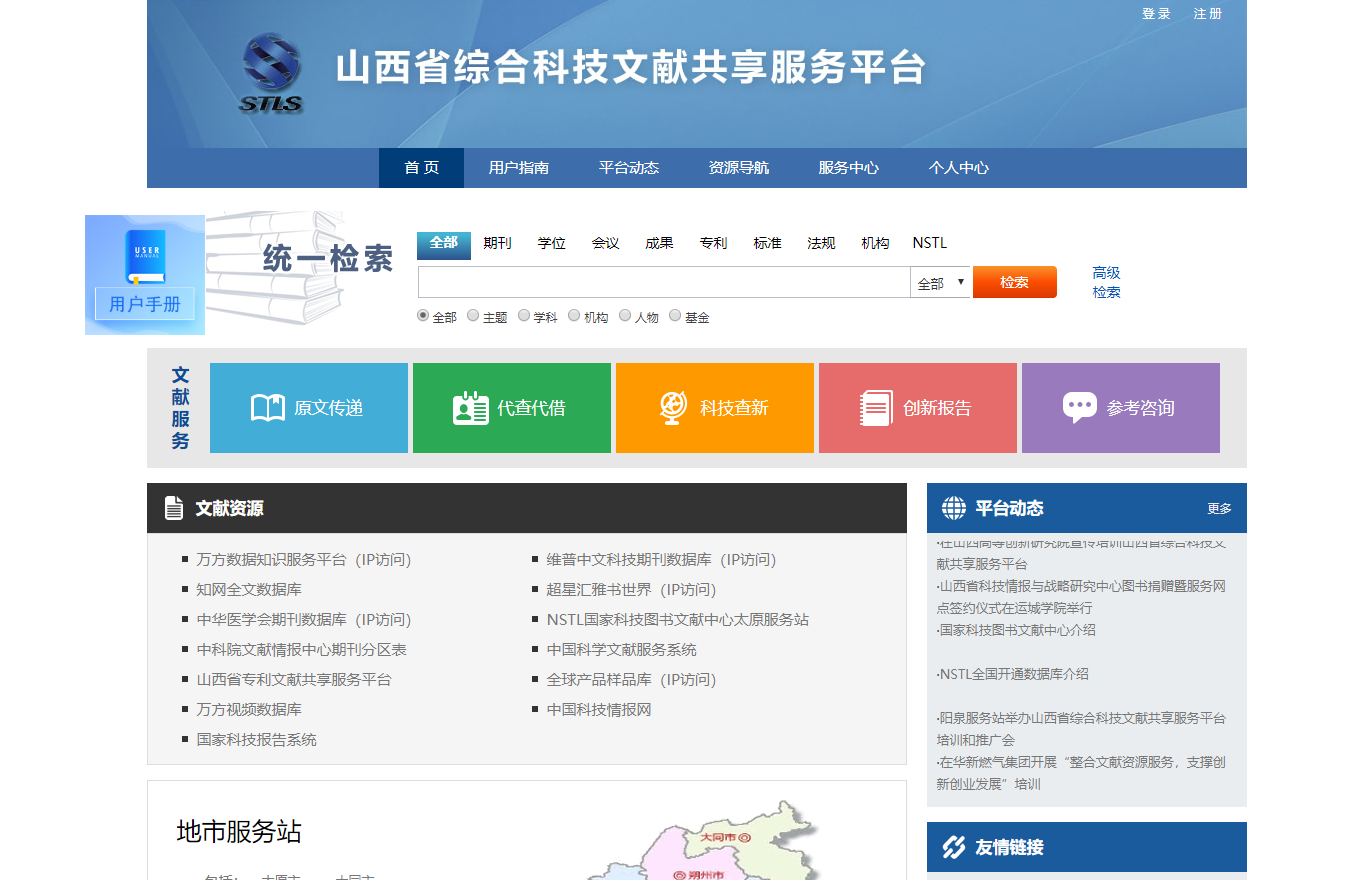Open 平台动态 in navigation bar
The height and width of the screenshot is (880, 1352).
pos(629,168)
